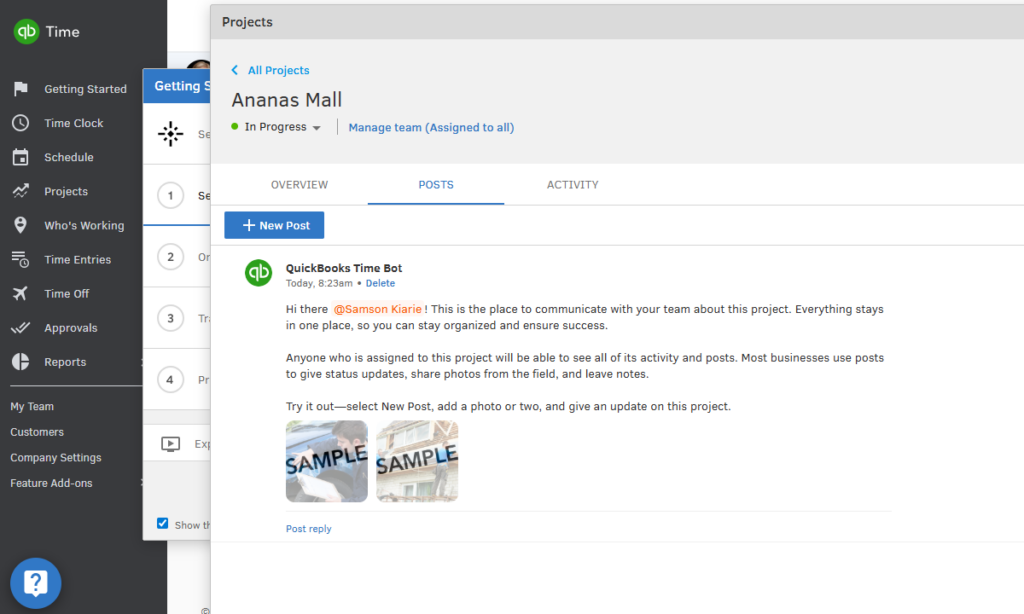This screenshot has width=1024, height=614.
Task: Click the New Post button
Action: click(274, 225)
